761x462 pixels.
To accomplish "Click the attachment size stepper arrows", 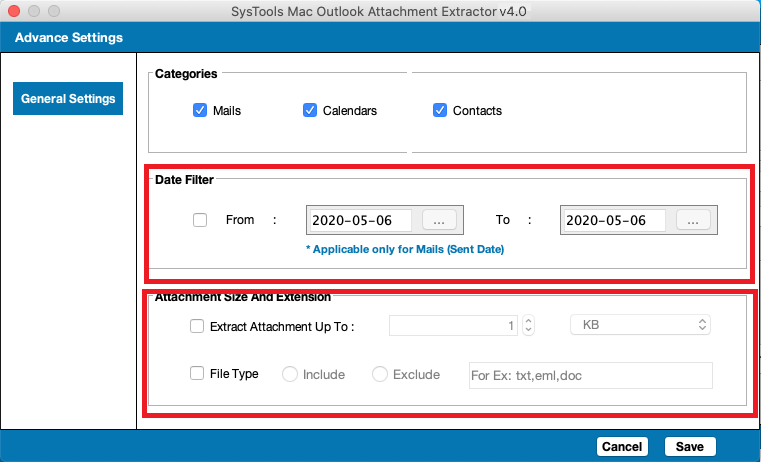I will (529, 326).
